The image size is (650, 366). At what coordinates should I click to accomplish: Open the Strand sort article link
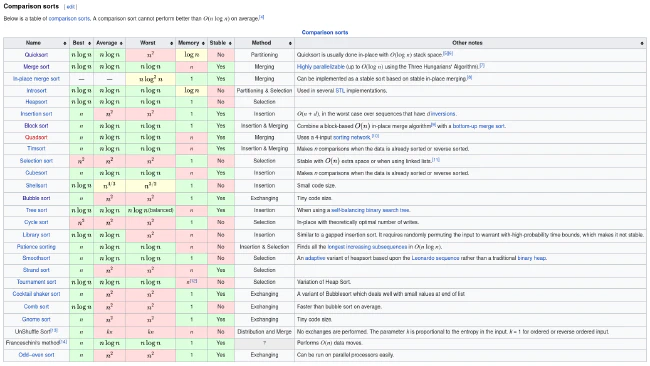tap(36, 270)
